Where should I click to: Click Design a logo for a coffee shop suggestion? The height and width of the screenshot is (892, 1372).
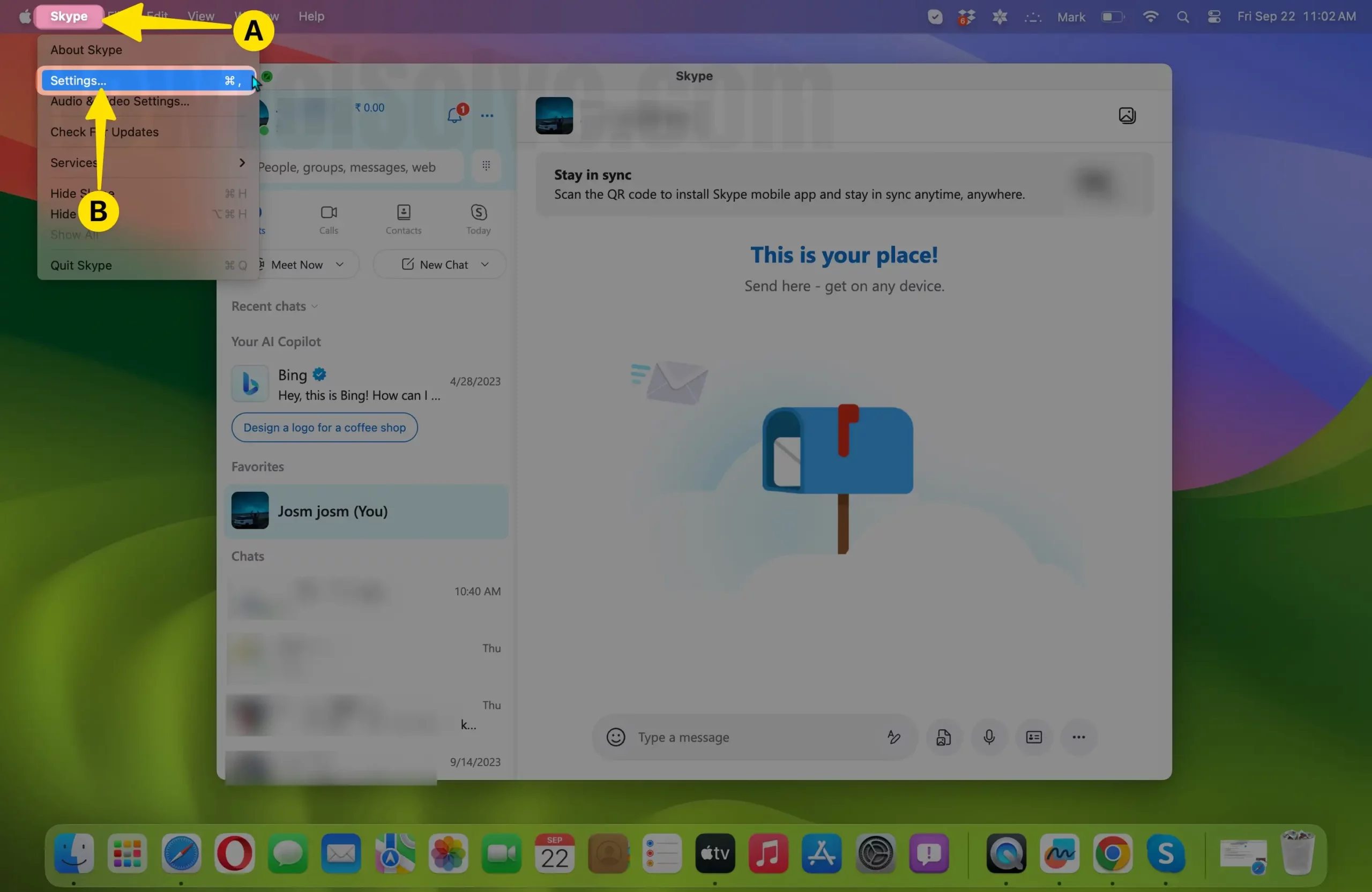[x=325, y=428]
